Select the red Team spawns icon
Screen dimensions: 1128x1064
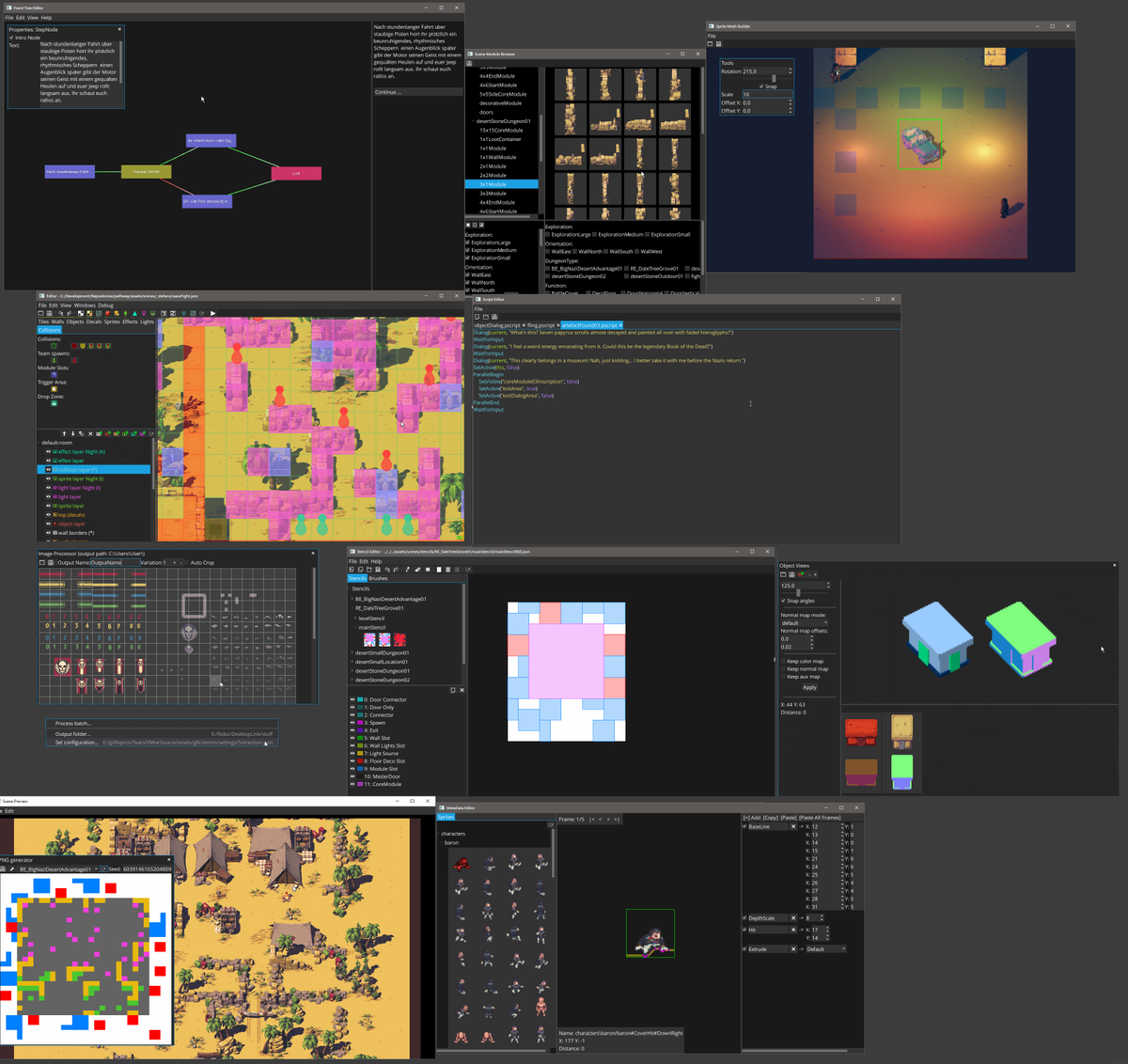pyautogui.click(x=74, y=360)
